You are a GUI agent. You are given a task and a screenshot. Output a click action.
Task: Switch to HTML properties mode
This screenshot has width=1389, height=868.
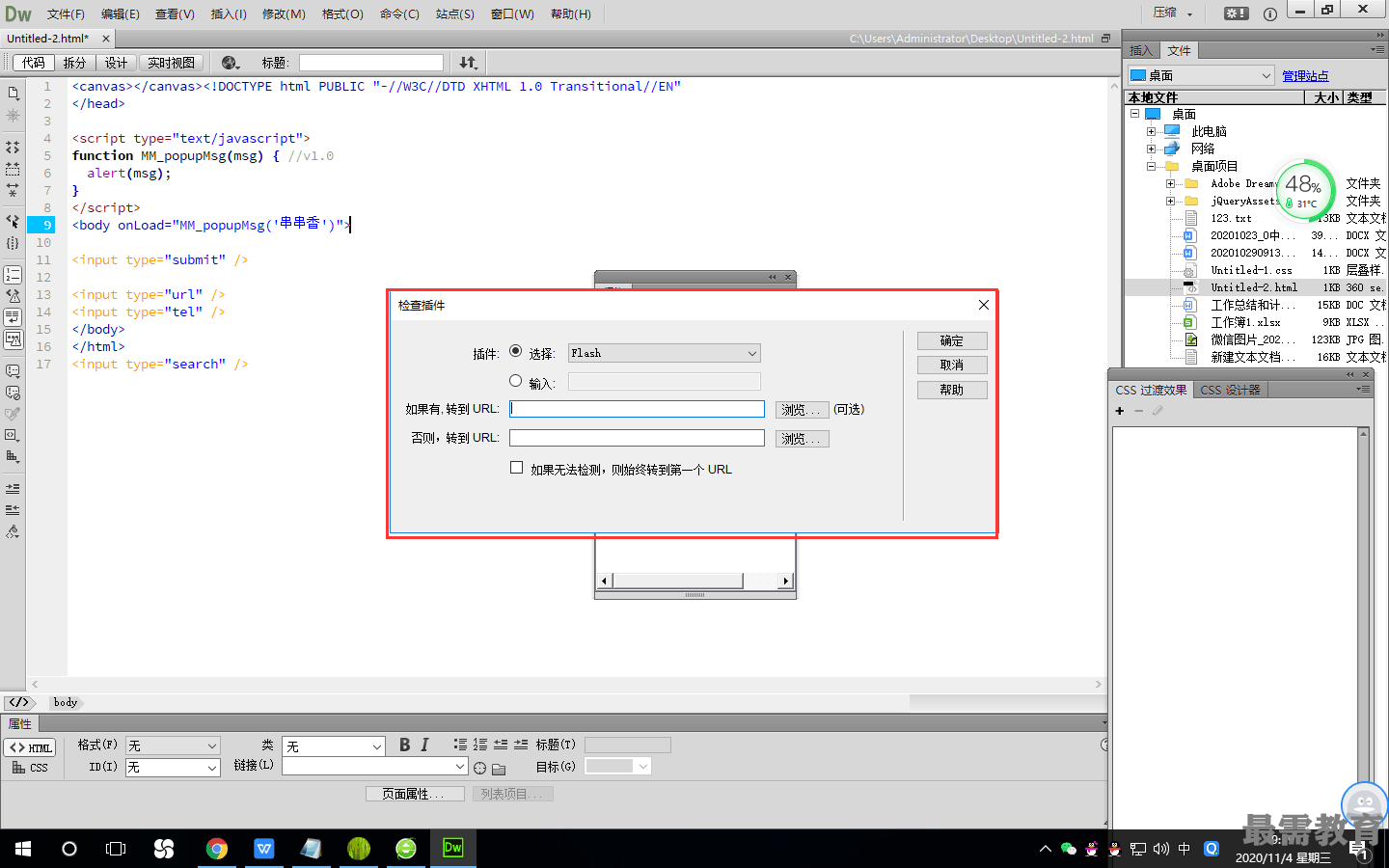pos(30,747)
